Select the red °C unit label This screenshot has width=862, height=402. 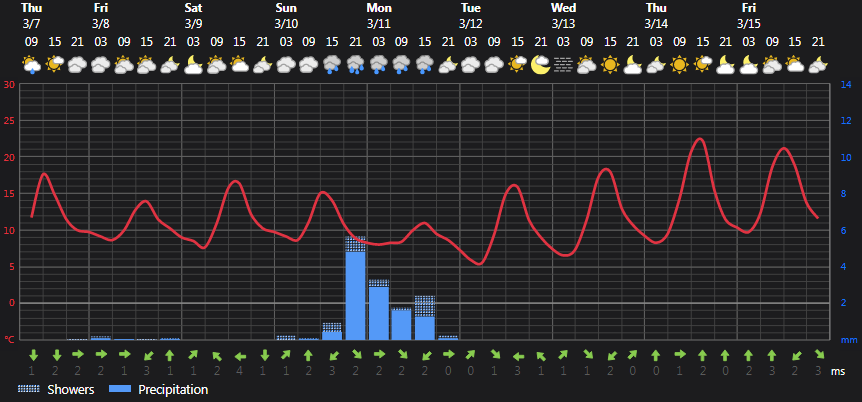click(9, 339)
